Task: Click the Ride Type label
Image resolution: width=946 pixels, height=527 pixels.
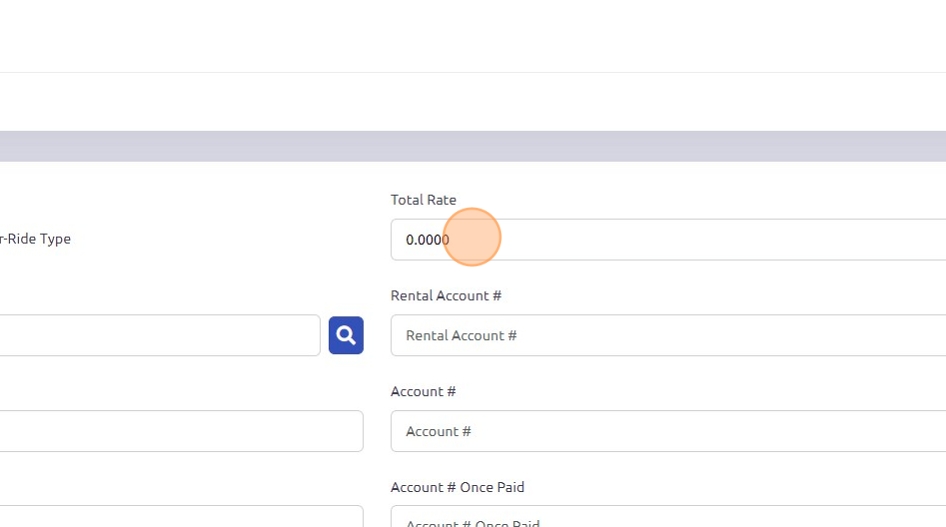Action: pos(35,239)
